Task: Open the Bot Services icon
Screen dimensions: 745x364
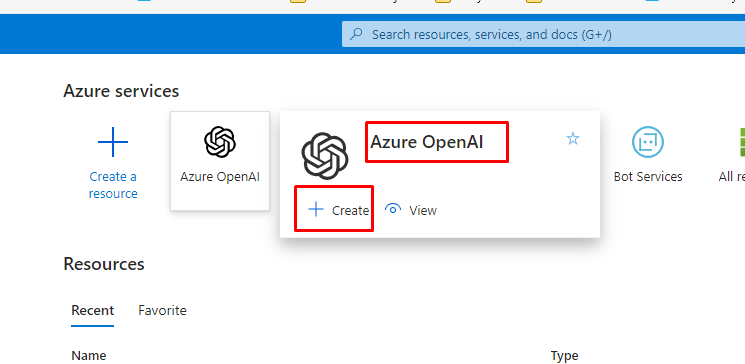Action: (648, 142)
